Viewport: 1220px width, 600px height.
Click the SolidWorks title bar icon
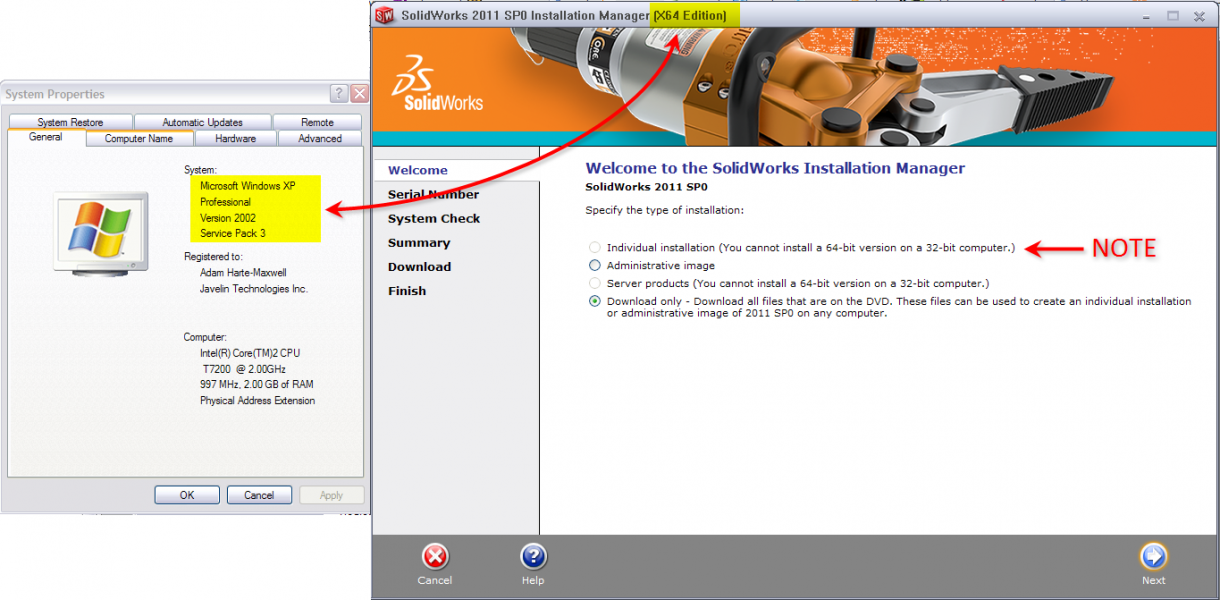[385, 15]
